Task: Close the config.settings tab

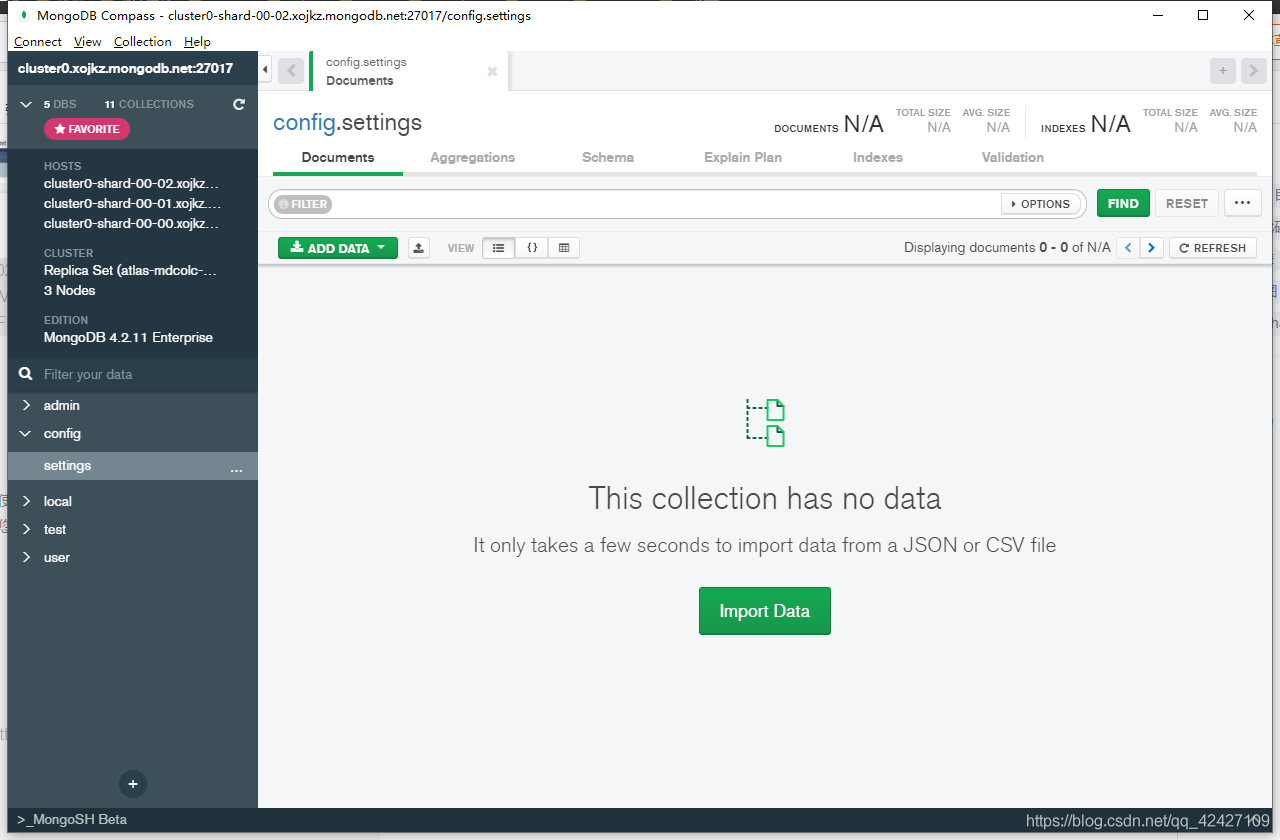Action: point(492,71)
